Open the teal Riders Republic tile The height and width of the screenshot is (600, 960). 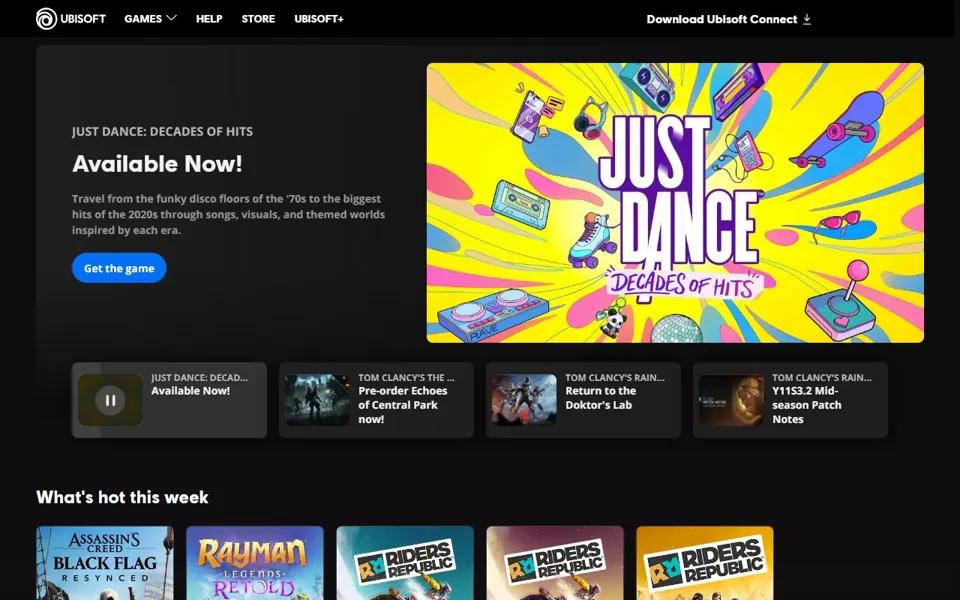click(405, 563)
